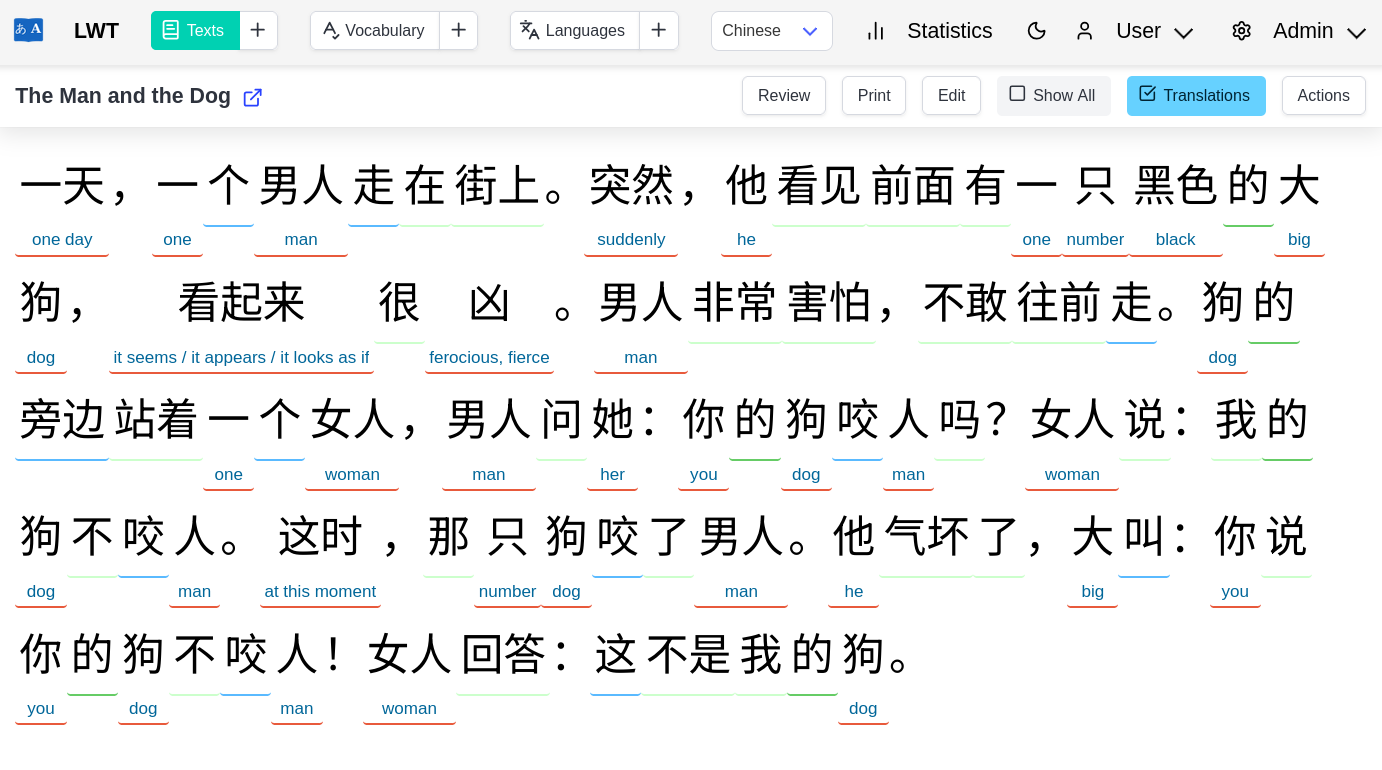
Task: Open the Statistics page
Action: (x=948, y=31)
